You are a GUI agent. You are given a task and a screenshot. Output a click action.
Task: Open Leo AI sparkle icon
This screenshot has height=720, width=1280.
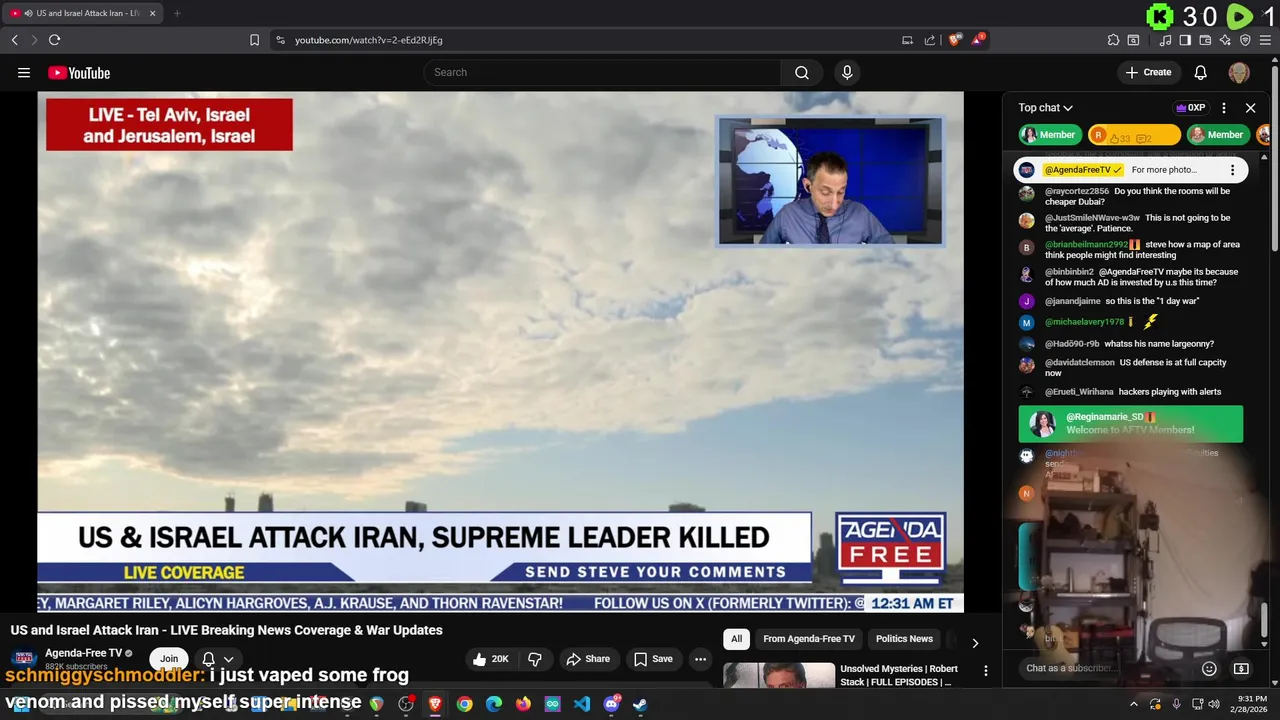tap(1225, 40)
